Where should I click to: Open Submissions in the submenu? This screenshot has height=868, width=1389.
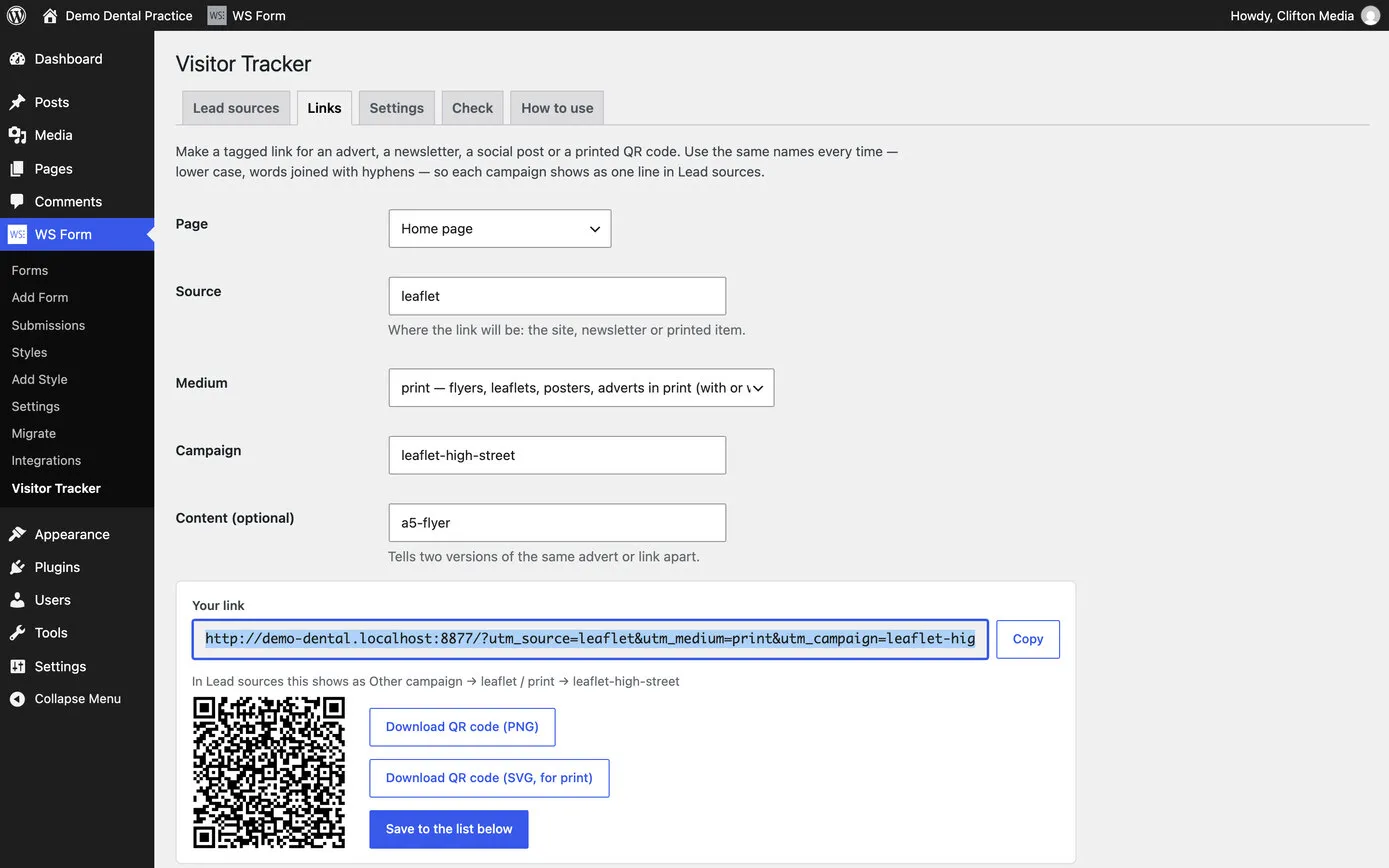pos(48,325)
